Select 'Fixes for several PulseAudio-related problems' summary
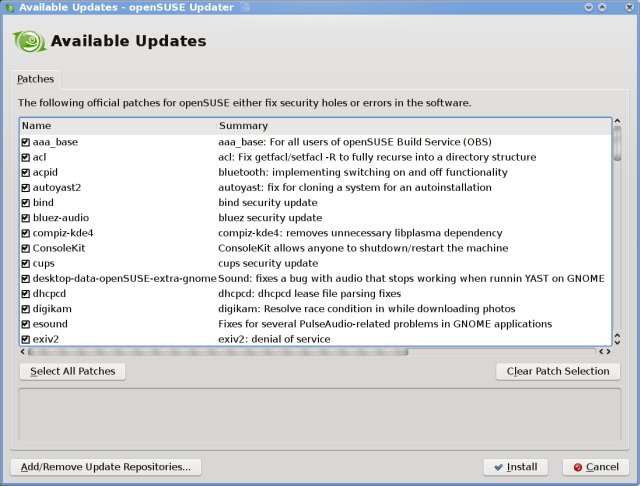Viewport: 640px width, 486px height. tap(385, 324)
